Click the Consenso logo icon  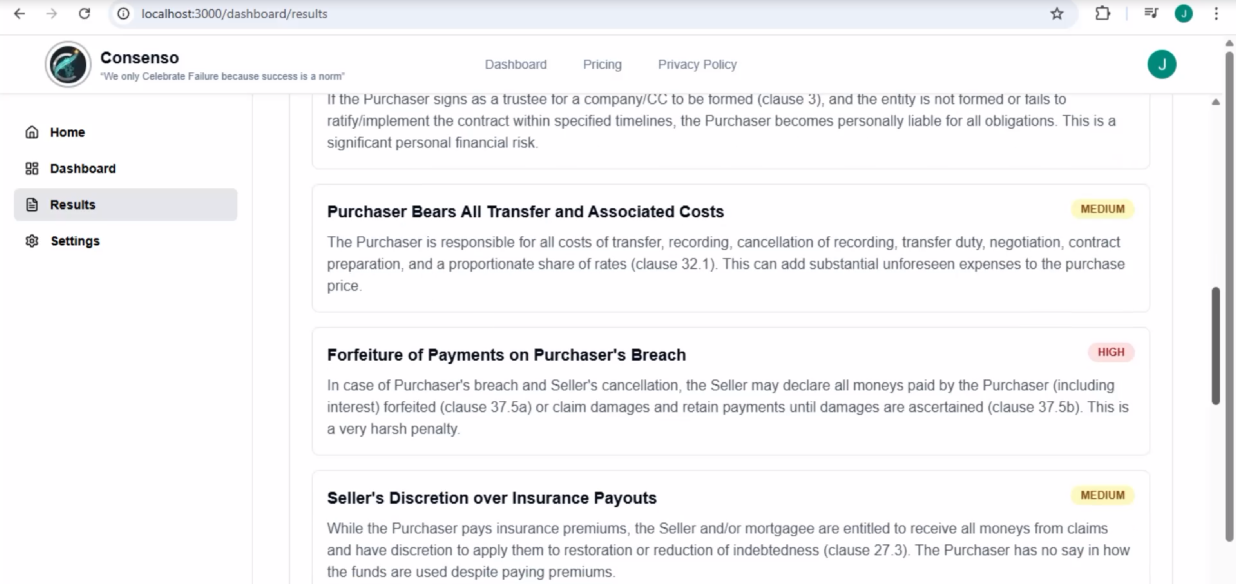68,65
